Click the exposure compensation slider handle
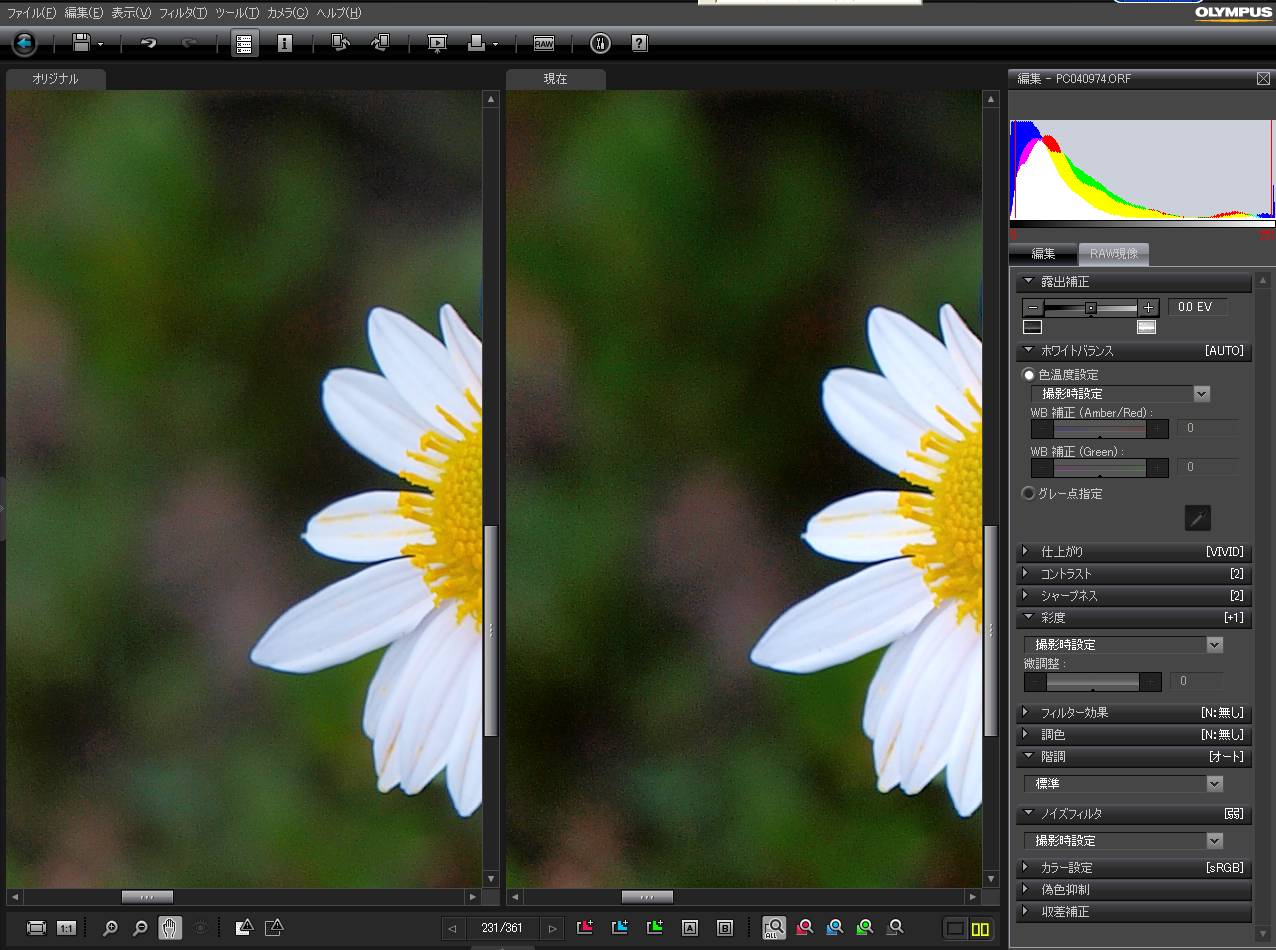Image resolution: width=1276 pixels, height=950 pixels. coord(1091,308)
